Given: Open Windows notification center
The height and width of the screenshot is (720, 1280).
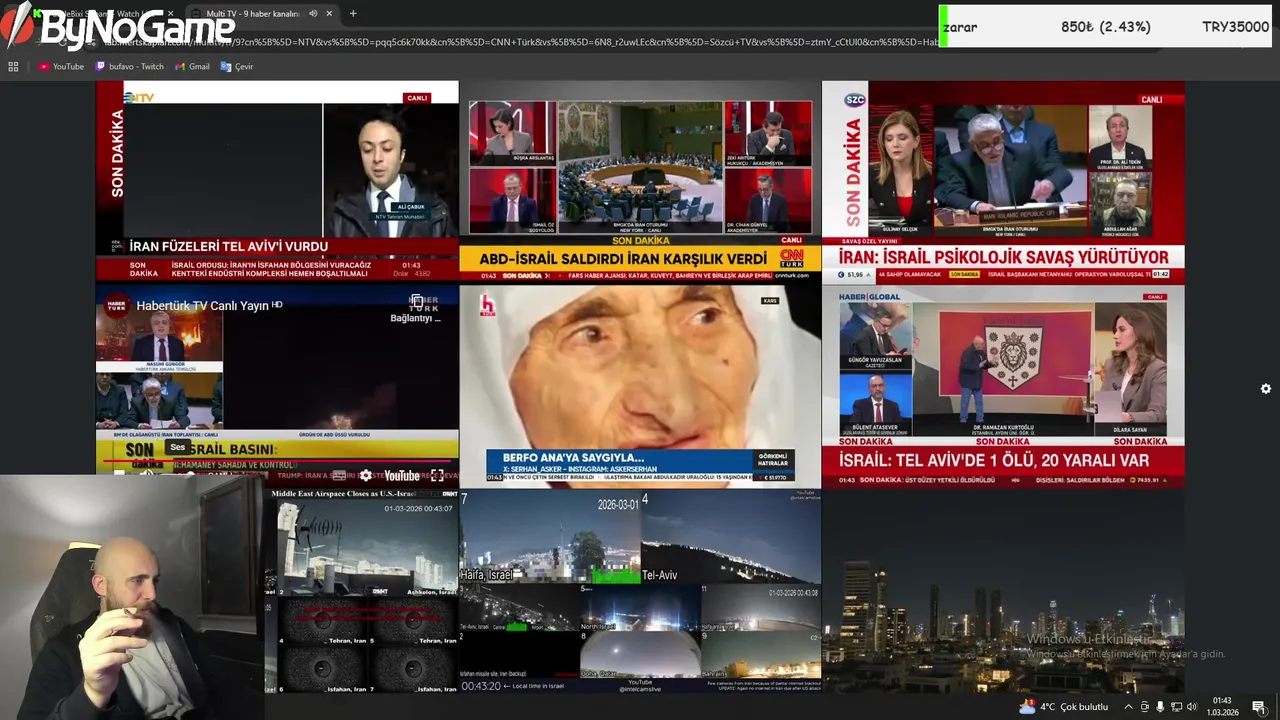Looking at the screenshot, I should (x=1259, y=707).
